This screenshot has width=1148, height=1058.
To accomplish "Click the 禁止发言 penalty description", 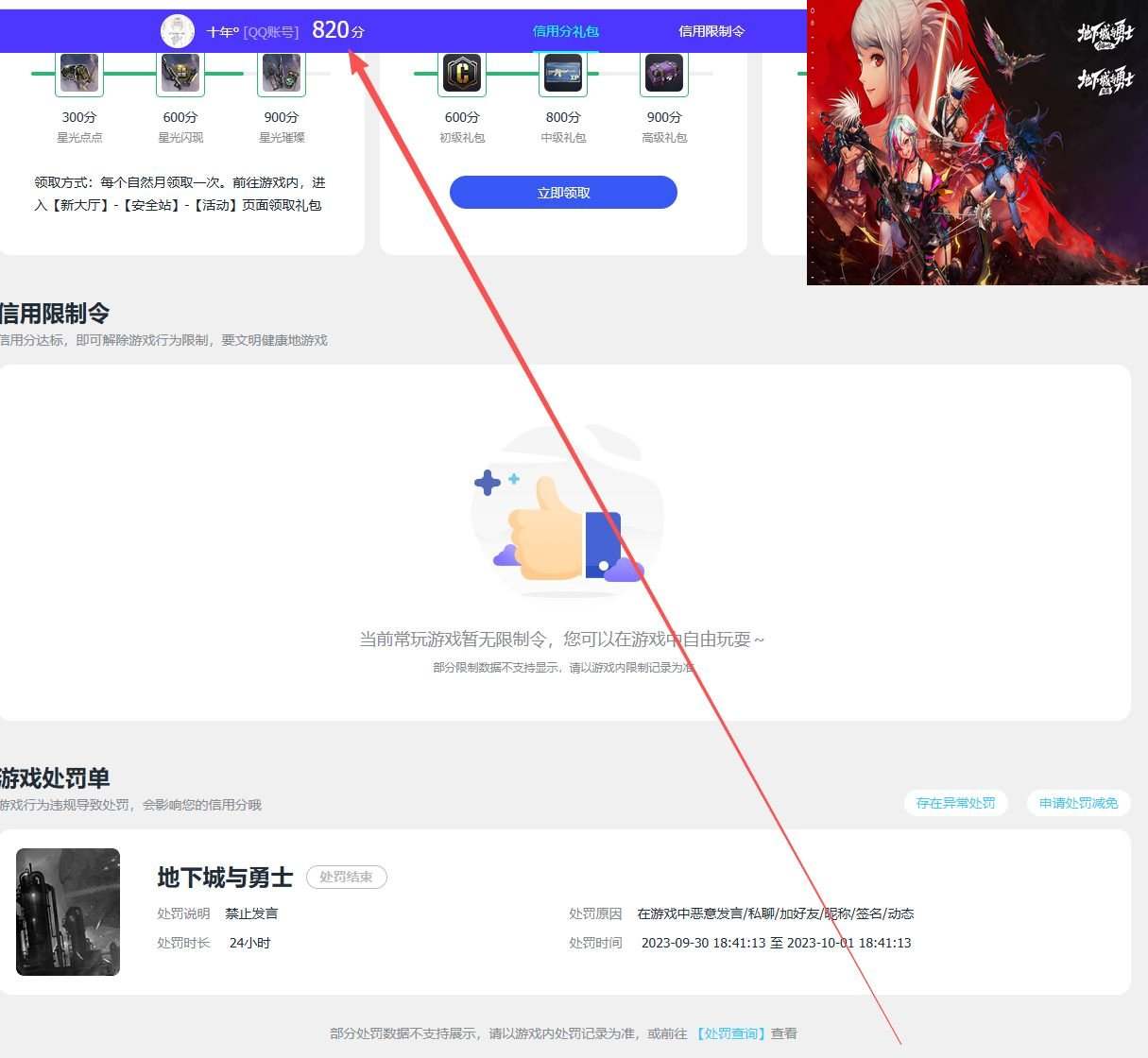I will [251, 913].
